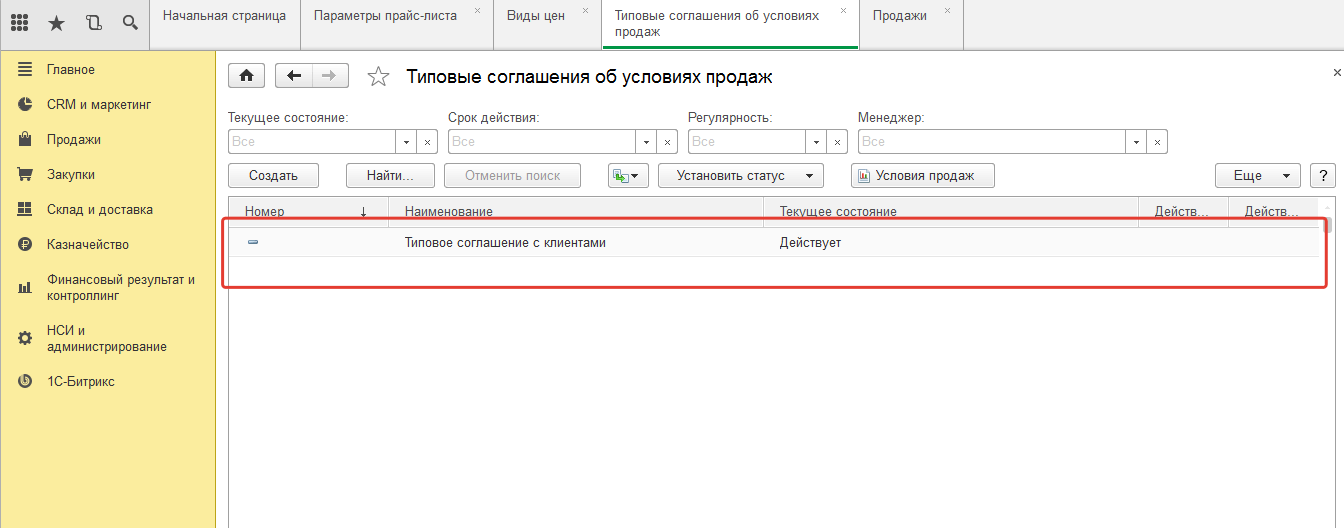Go to home page via house icon

pos(246,76)
